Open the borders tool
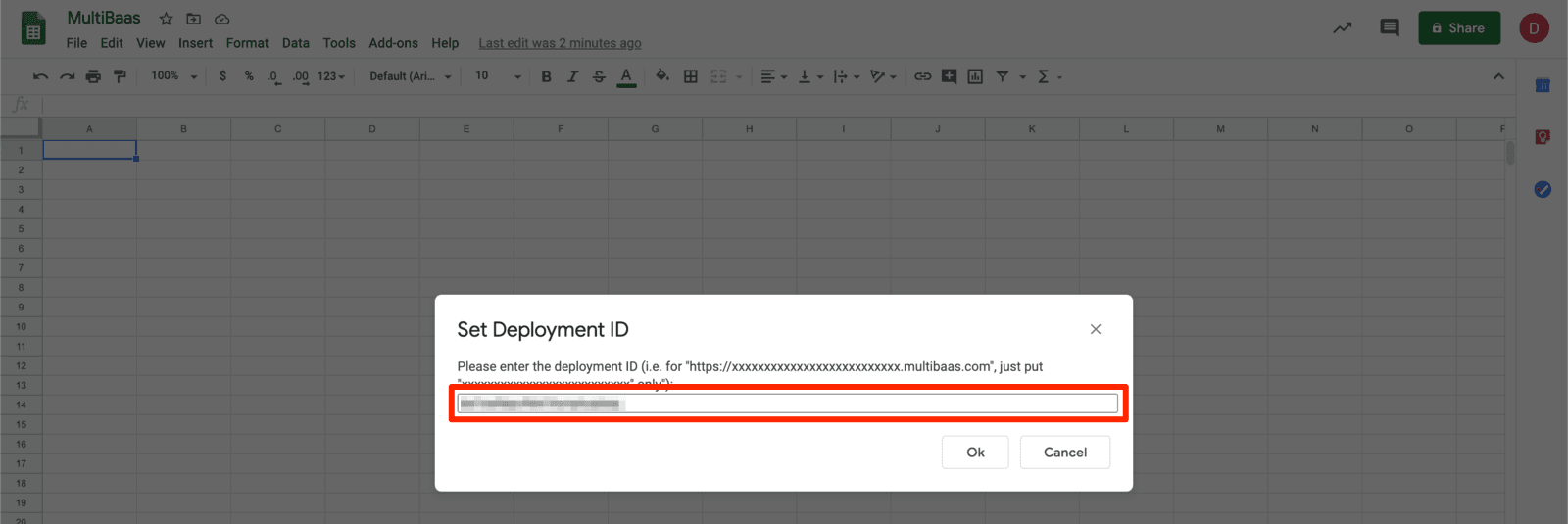 691,76
